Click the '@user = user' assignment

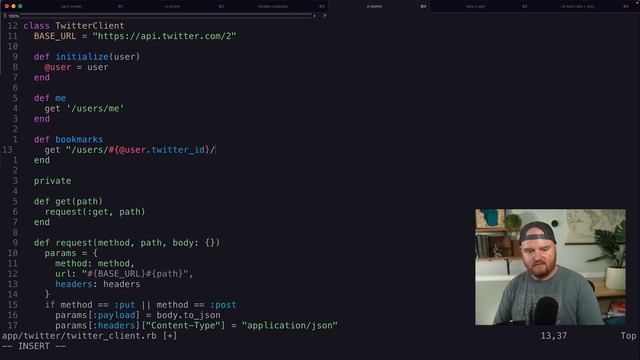[76, 67]
